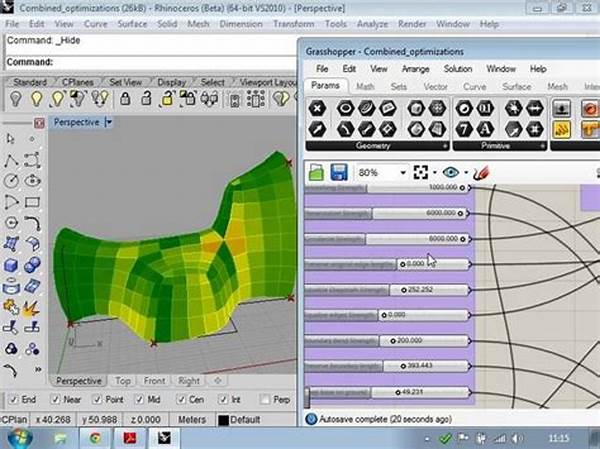Add a Number parameter (0.1 icon)

485,108
